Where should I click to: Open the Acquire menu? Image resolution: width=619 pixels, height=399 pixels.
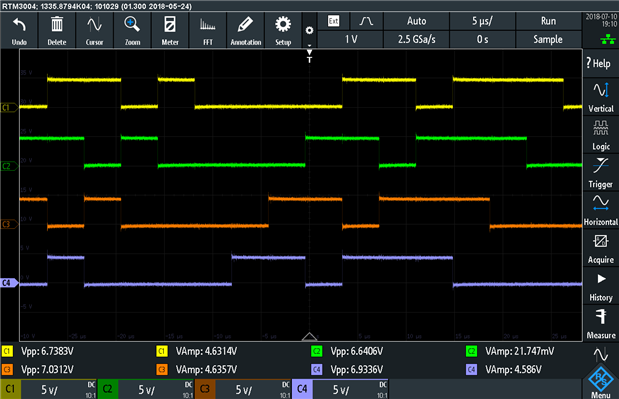click(600, 249)
